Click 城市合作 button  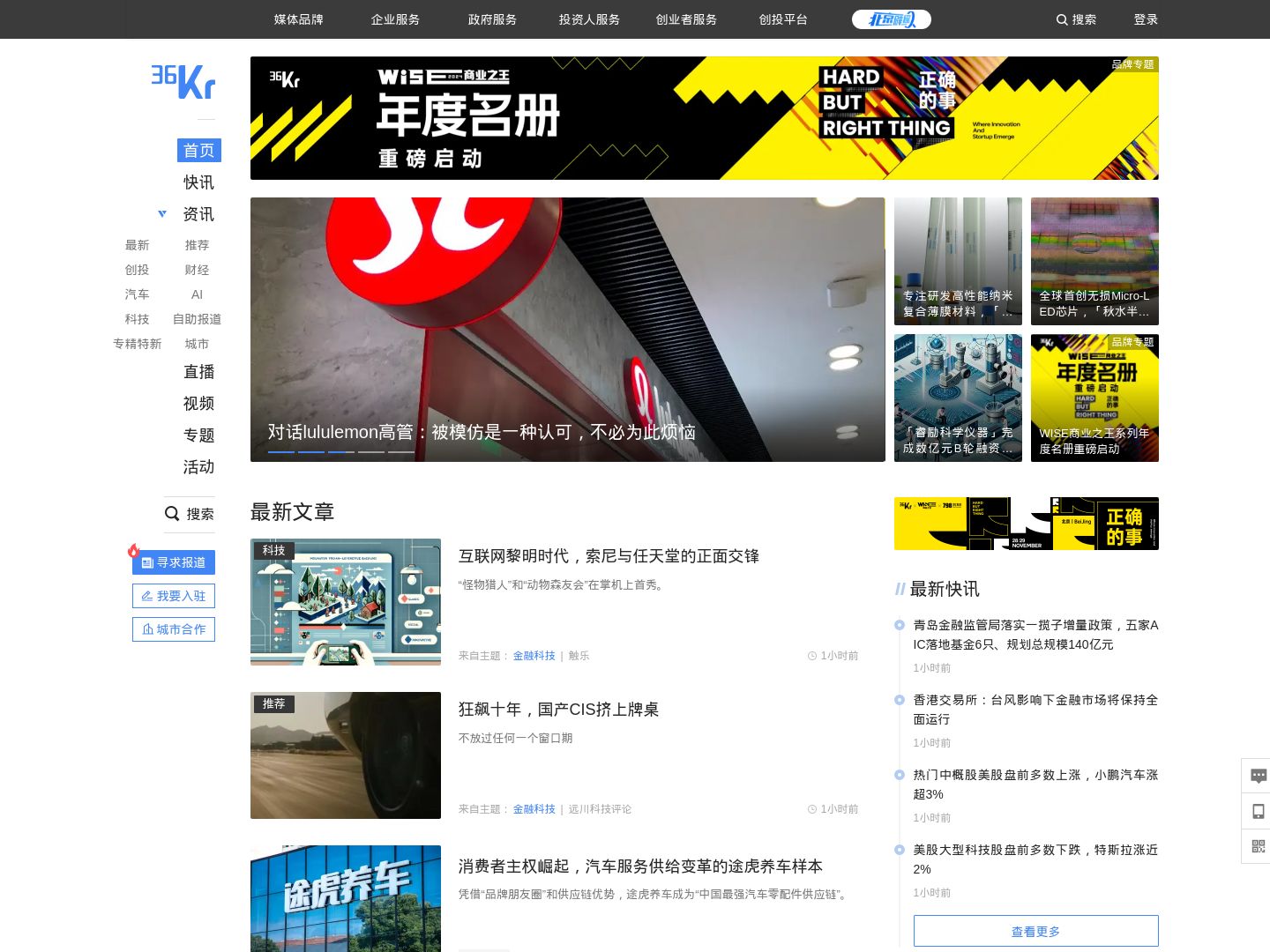click(174, 629)
